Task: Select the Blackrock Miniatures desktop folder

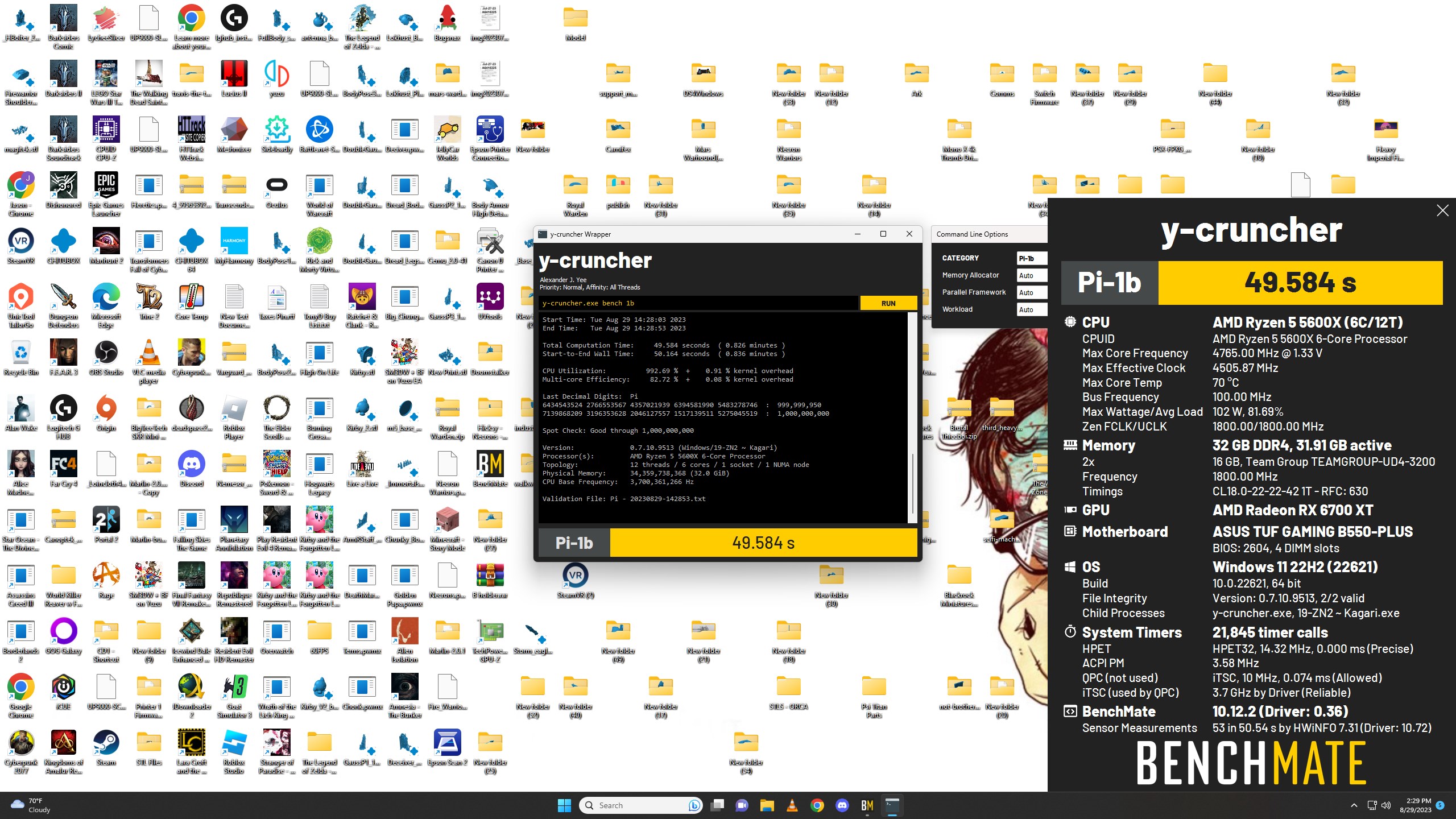Action: point(959,585)
